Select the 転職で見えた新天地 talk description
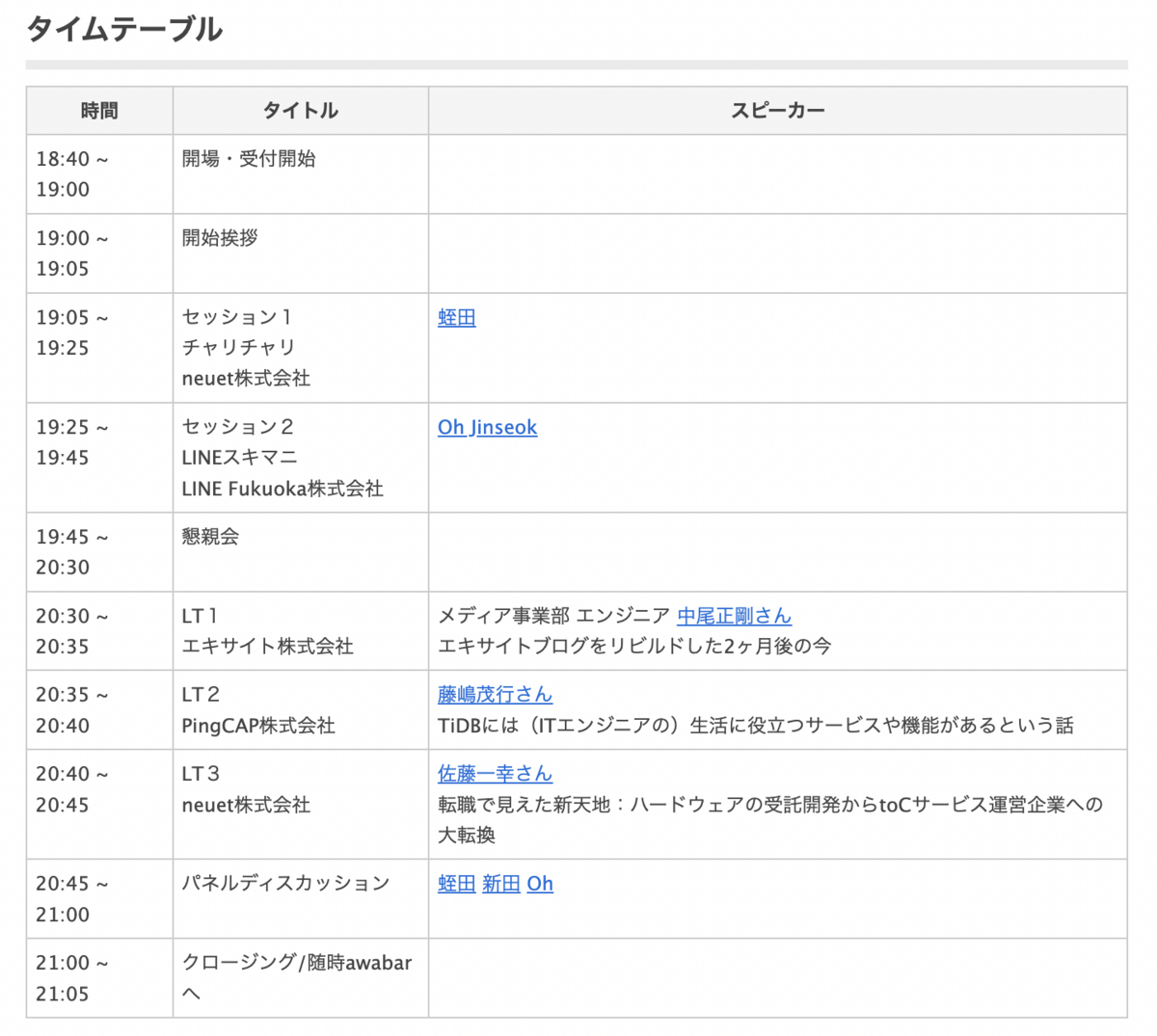The width and height of the screenshot is (1157, 1036). point(770,820)
